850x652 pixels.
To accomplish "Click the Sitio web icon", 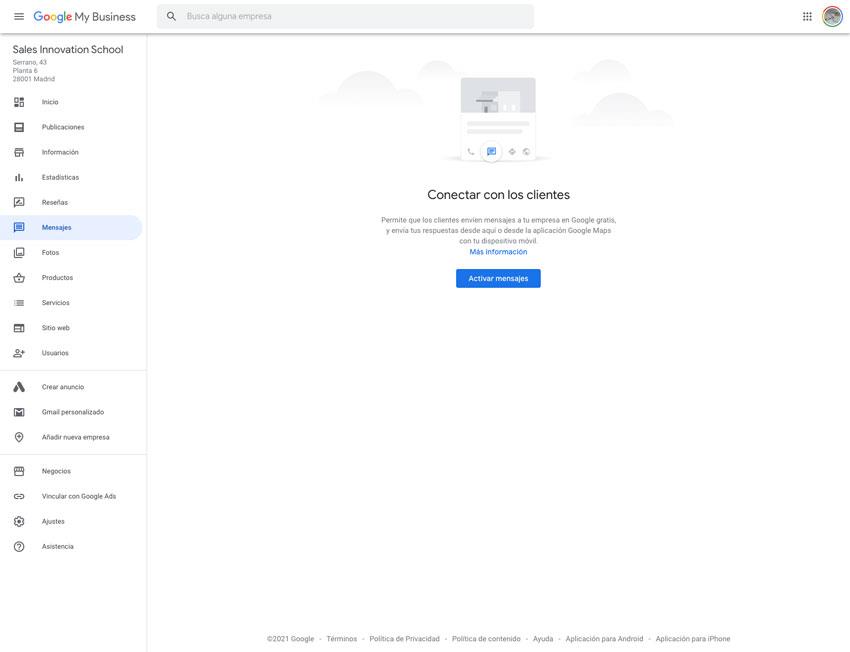I will tap(19, 328).
